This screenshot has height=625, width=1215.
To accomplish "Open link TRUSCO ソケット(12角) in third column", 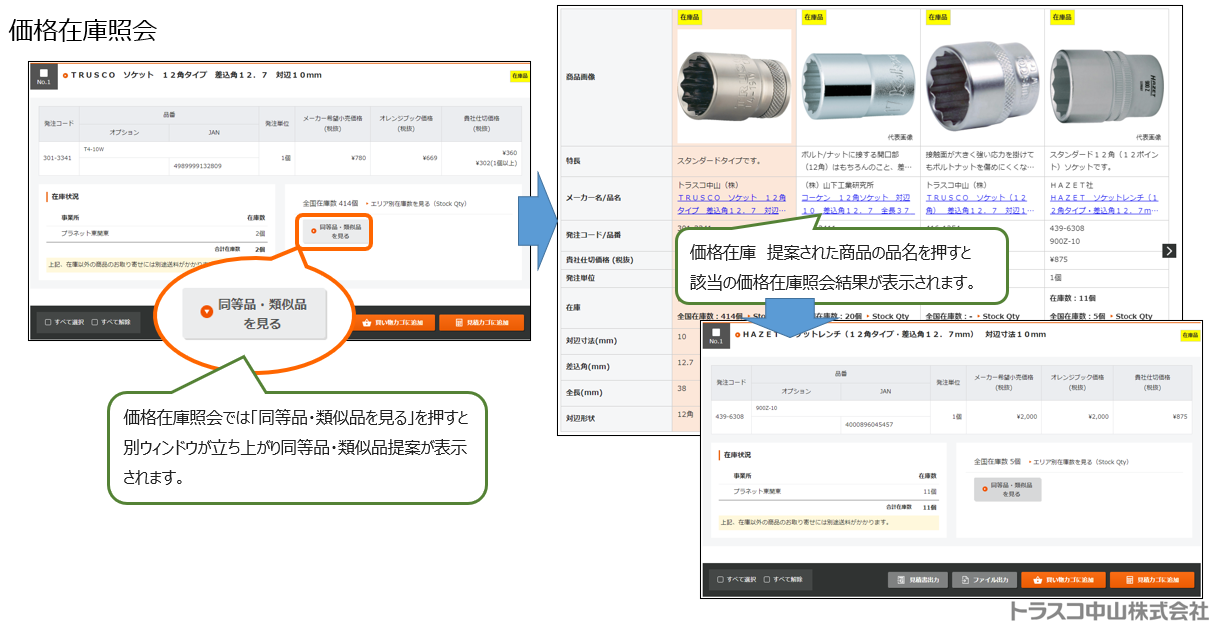I will tap(982, 204).
